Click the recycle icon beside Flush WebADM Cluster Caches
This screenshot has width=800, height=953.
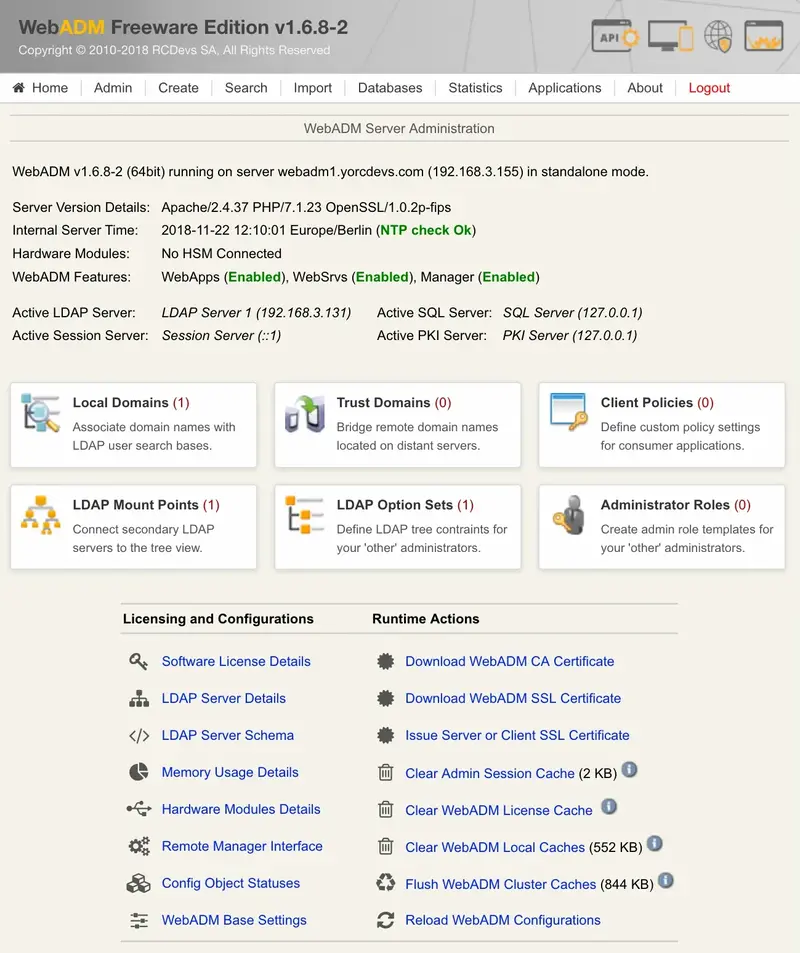pos(385,882)
